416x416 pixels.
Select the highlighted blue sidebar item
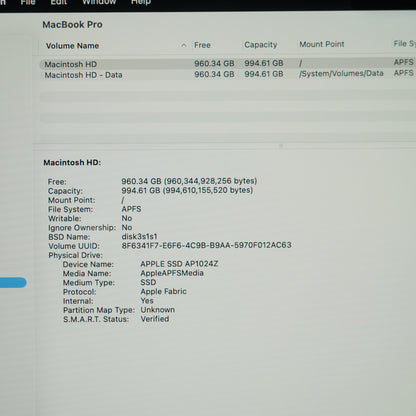coord(13,282)
